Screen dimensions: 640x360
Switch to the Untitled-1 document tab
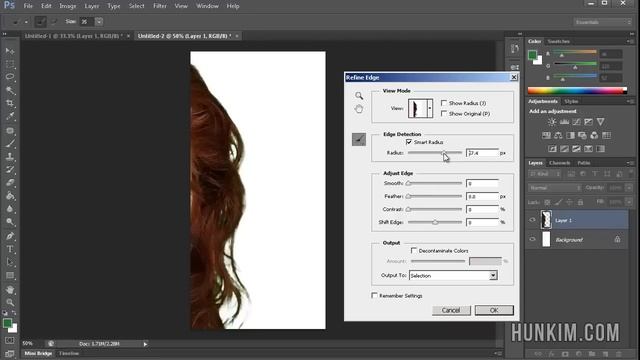(x=73, y=36)
